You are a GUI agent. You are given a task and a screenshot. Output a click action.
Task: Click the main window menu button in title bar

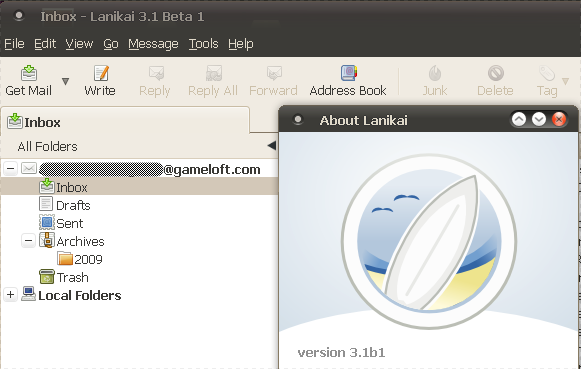coord(19,16)
